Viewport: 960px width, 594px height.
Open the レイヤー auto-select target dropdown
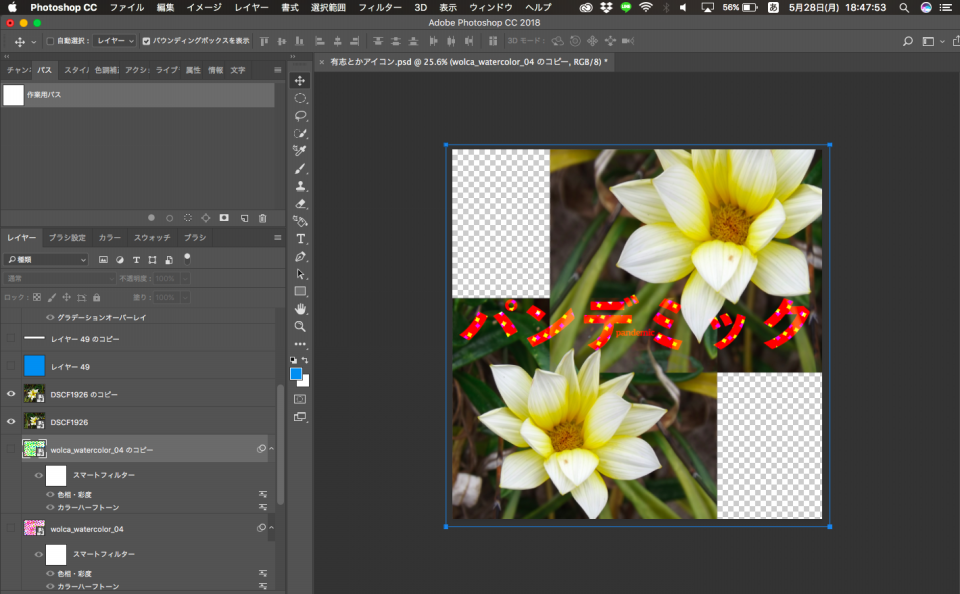116,41
